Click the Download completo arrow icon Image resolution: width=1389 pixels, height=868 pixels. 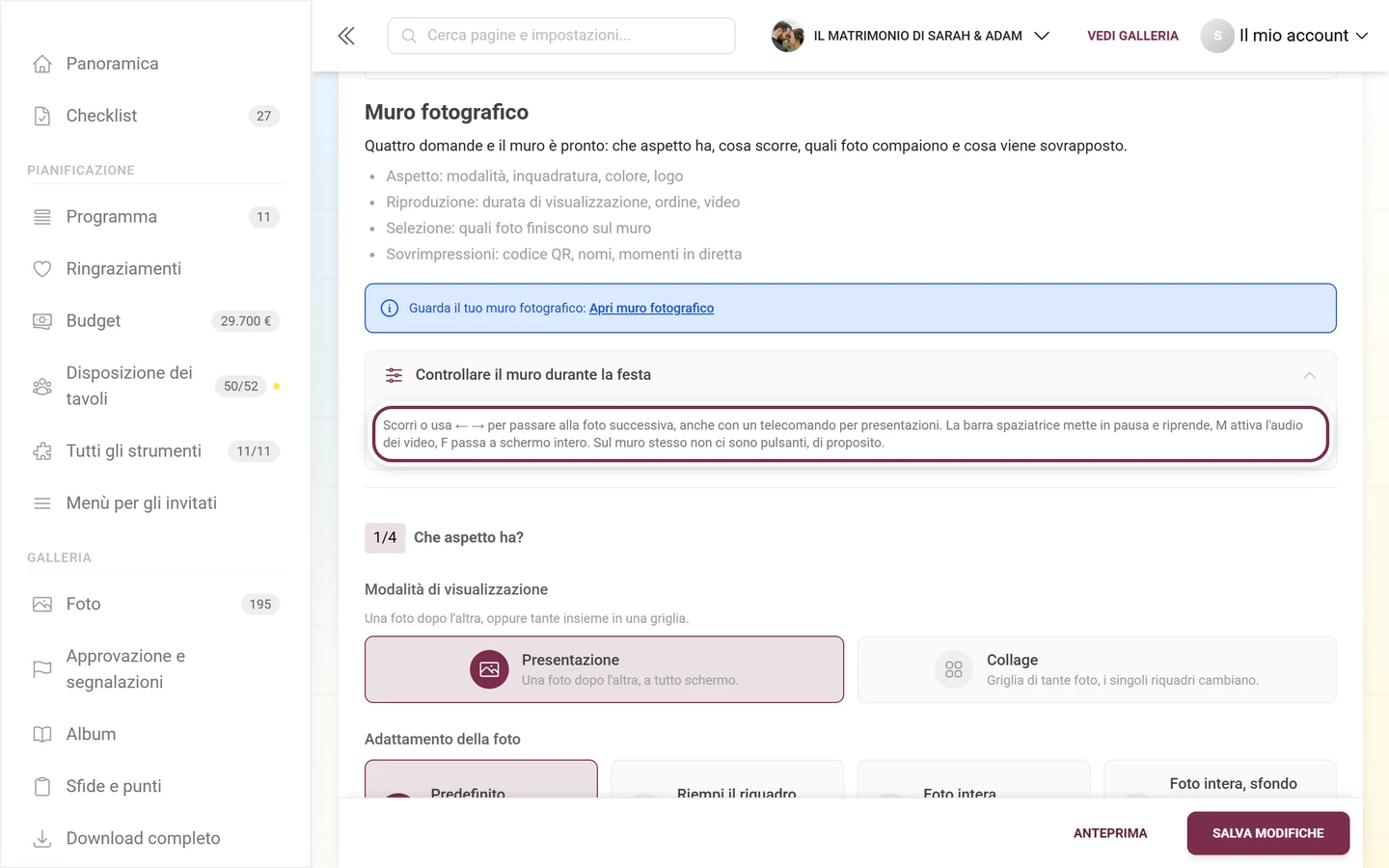point(42,839)
